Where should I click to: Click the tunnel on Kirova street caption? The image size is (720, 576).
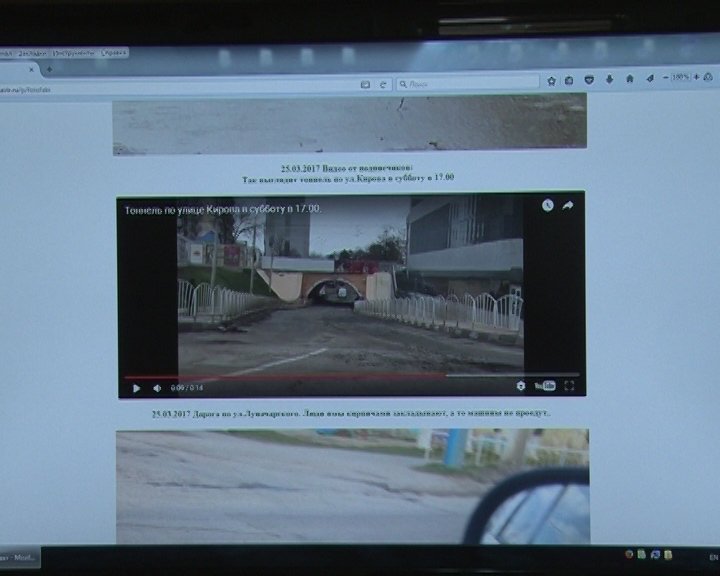tap(348, 178)
